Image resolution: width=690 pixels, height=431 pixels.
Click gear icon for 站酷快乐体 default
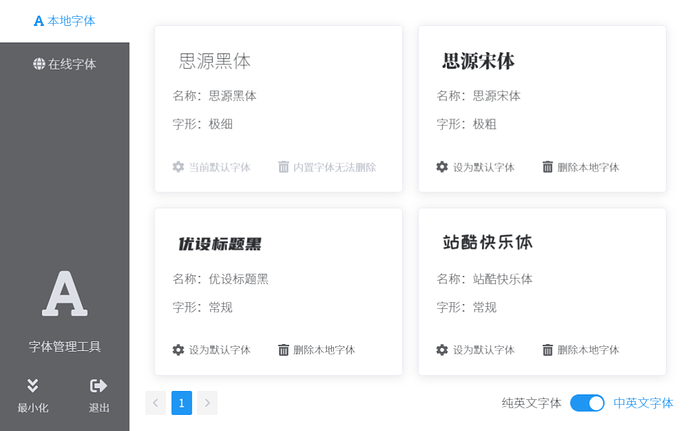pos(442,350)
